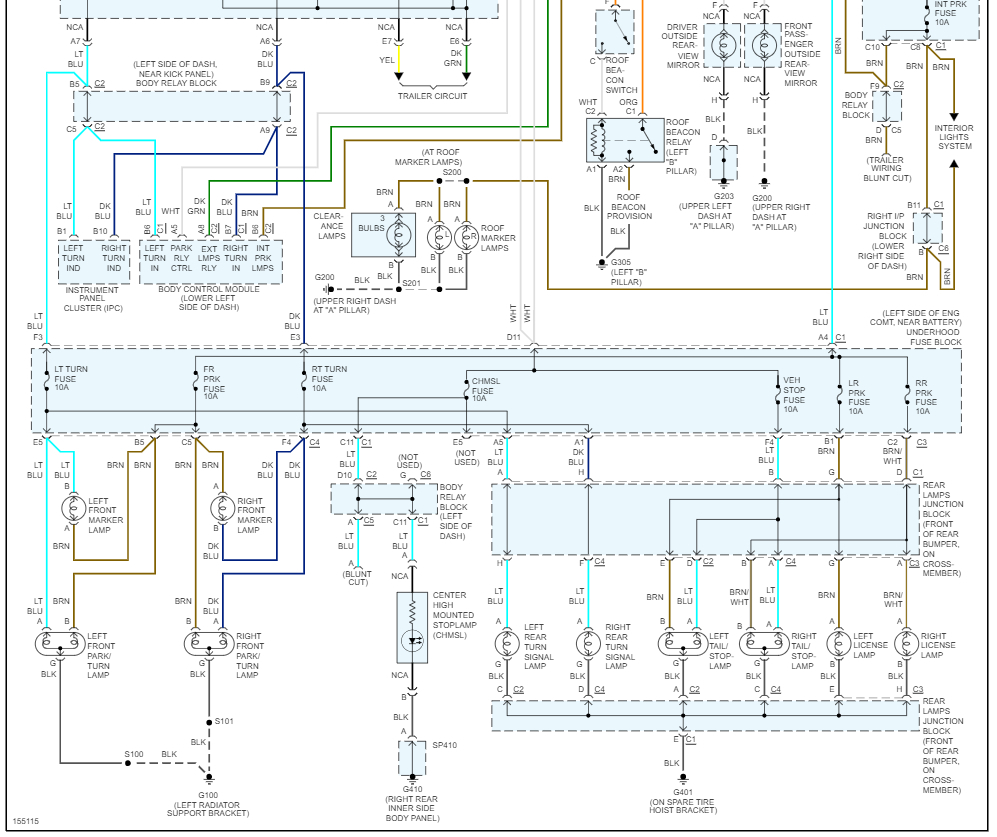The image size is (997, 837).
Task: Click the INT PRK FUSE 10A label
Action: (x=950, y=13)
